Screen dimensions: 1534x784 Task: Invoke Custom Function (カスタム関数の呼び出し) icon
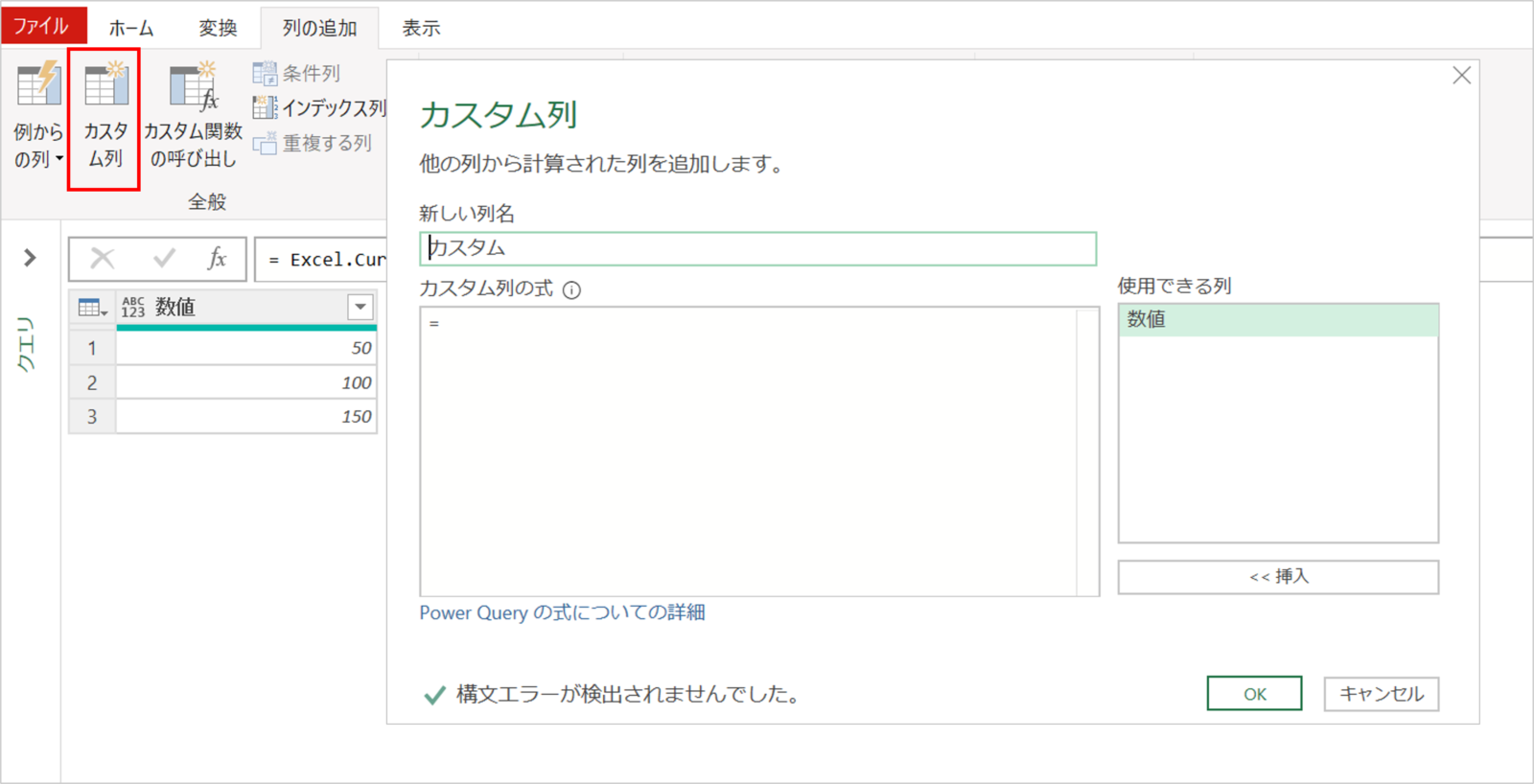click(x=194, y=84)
